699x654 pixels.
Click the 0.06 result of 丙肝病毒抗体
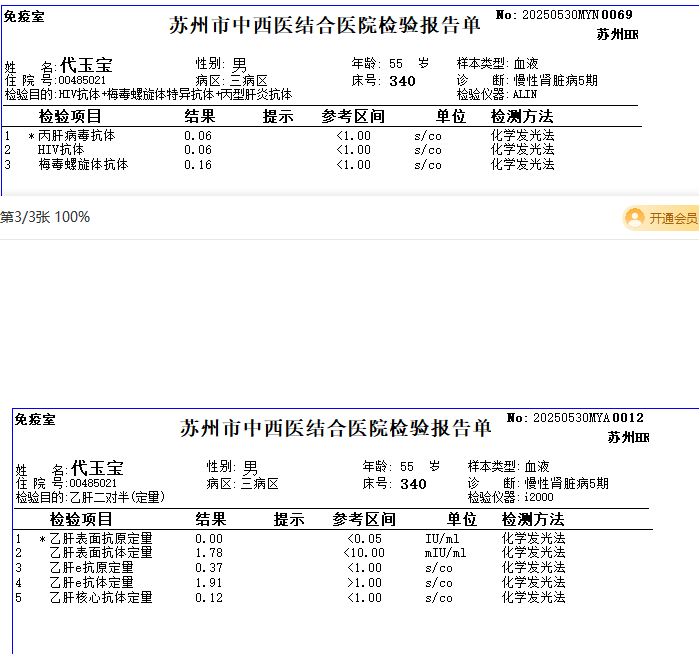pyautogui.click(x=198, y=136)
